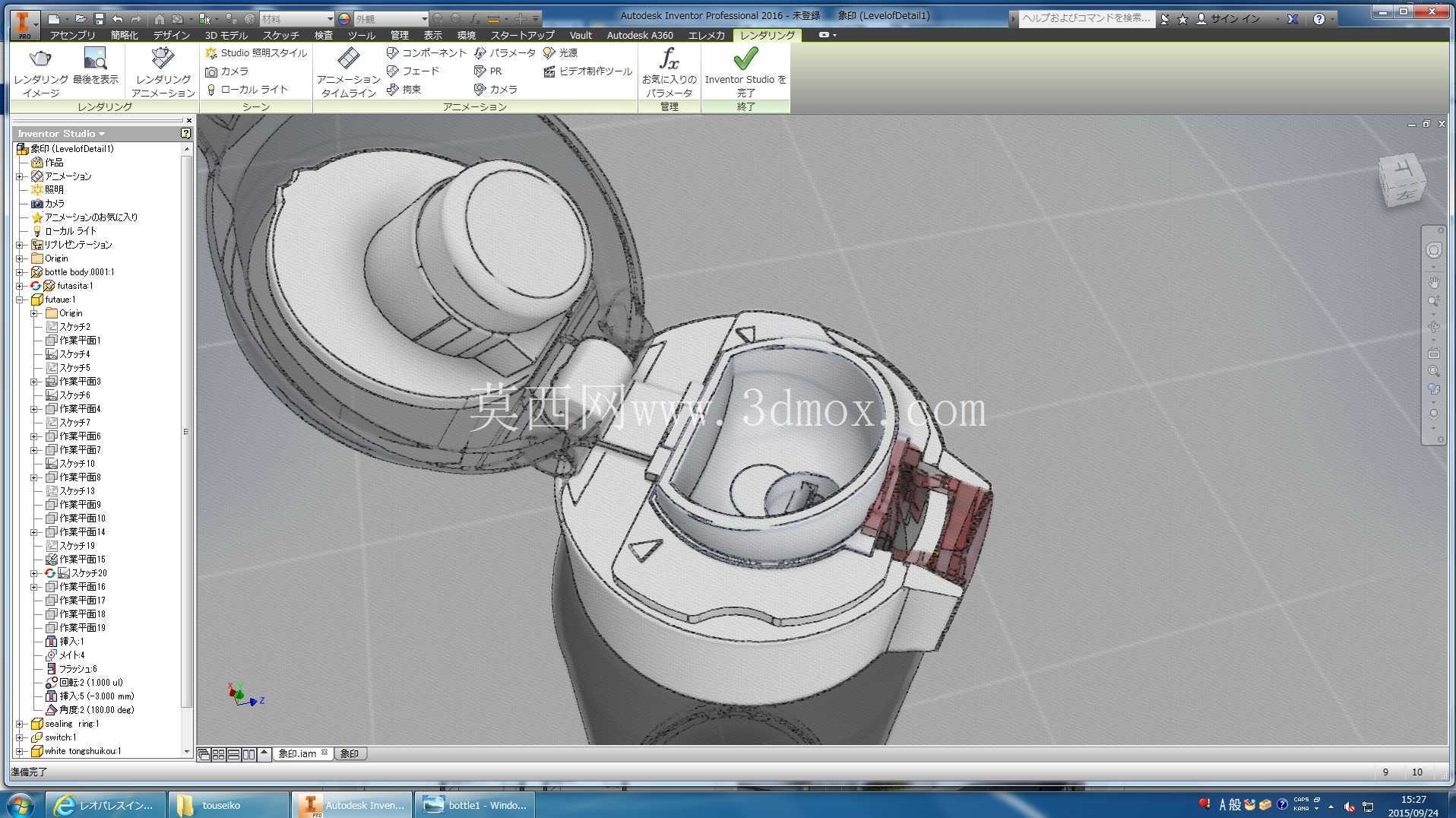The image size is (1456, 818).
Task: Collapse the futaue:1 tree node
Action: 20,300
